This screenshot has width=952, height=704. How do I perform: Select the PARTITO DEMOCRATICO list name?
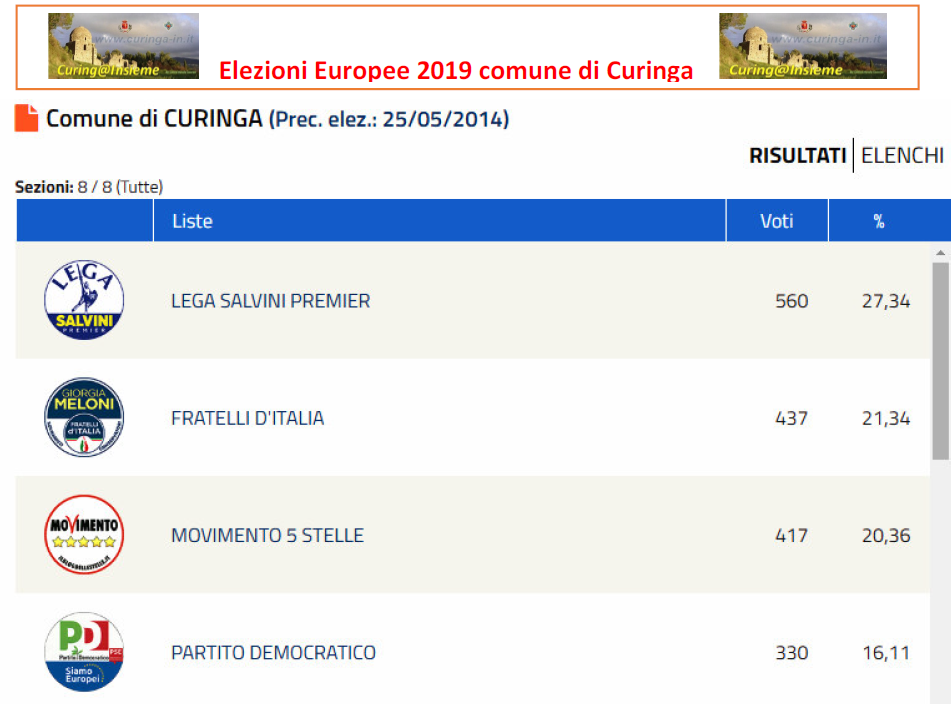pos(274,652)
